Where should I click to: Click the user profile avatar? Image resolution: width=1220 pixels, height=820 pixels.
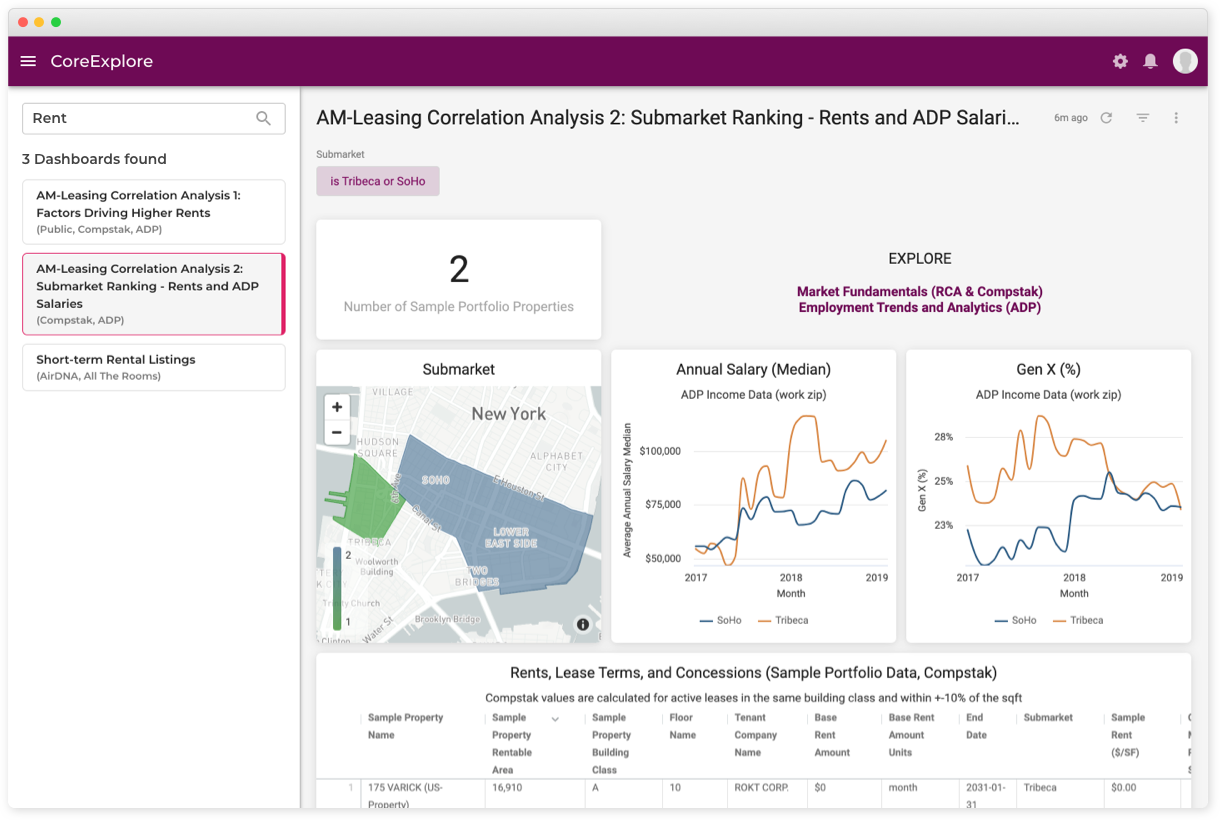click(x=1185, y=61)
